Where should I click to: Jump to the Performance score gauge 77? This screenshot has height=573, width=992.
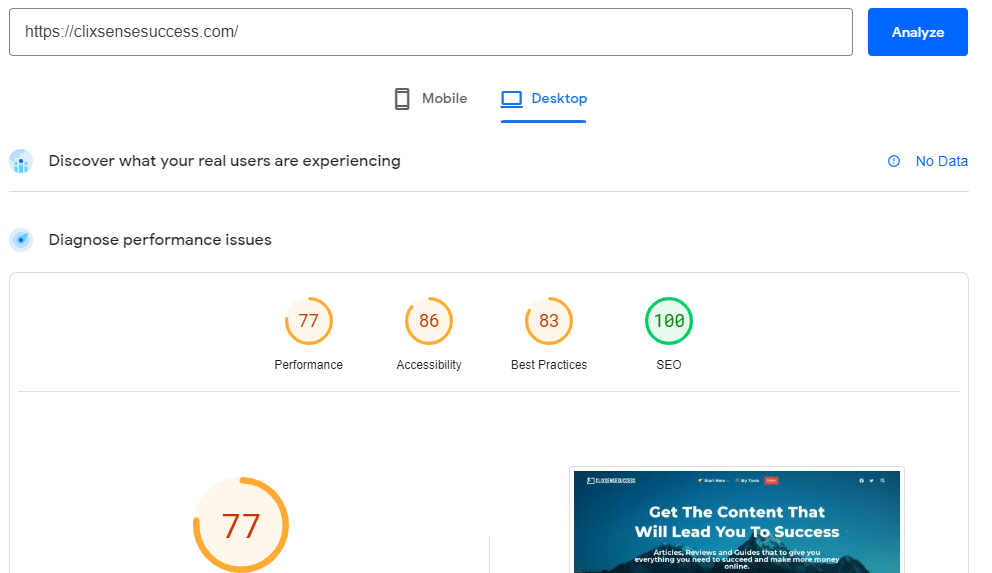click(x=309, y=321)
